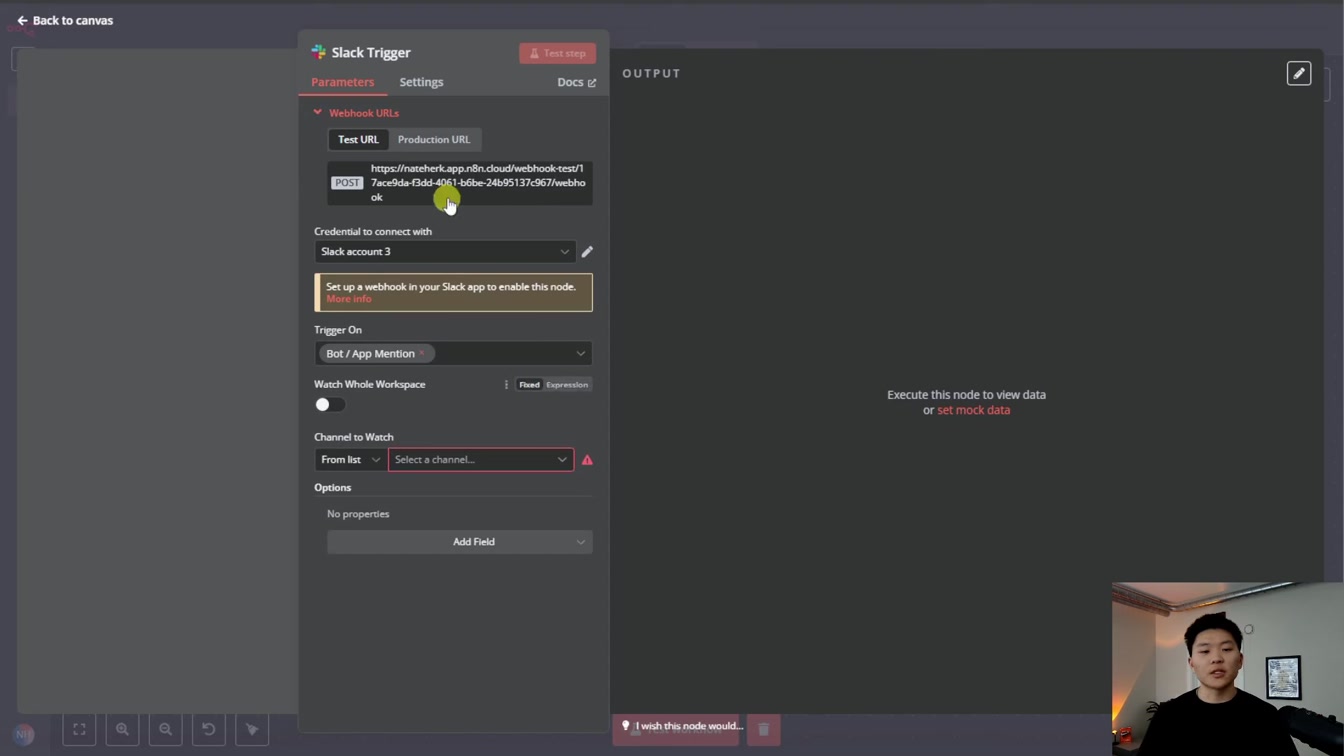Open the I wish this node would feedback
Screen dimensions: 1344x756
coord(682,726)
